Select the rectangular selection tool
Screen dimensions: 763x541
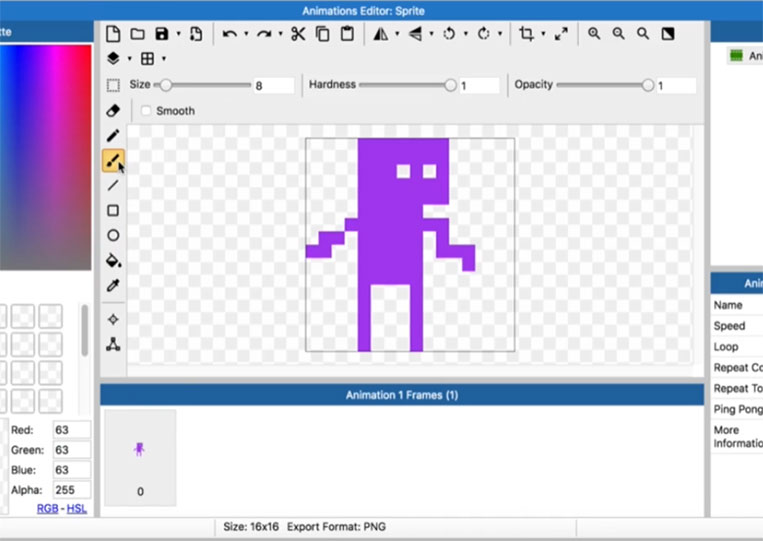coord(113,86)
